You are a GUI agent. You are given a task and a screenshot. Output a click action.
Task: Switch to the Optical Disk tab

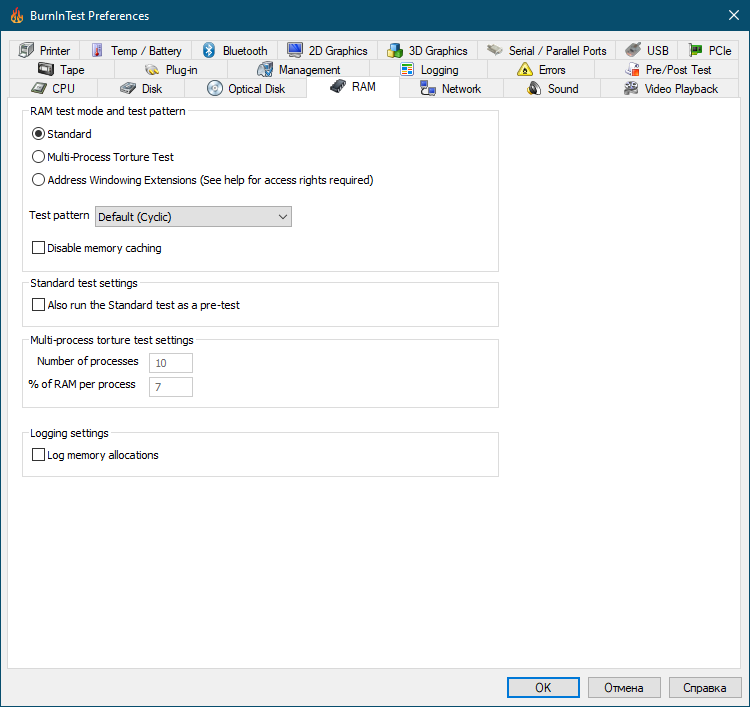[245, 89]
